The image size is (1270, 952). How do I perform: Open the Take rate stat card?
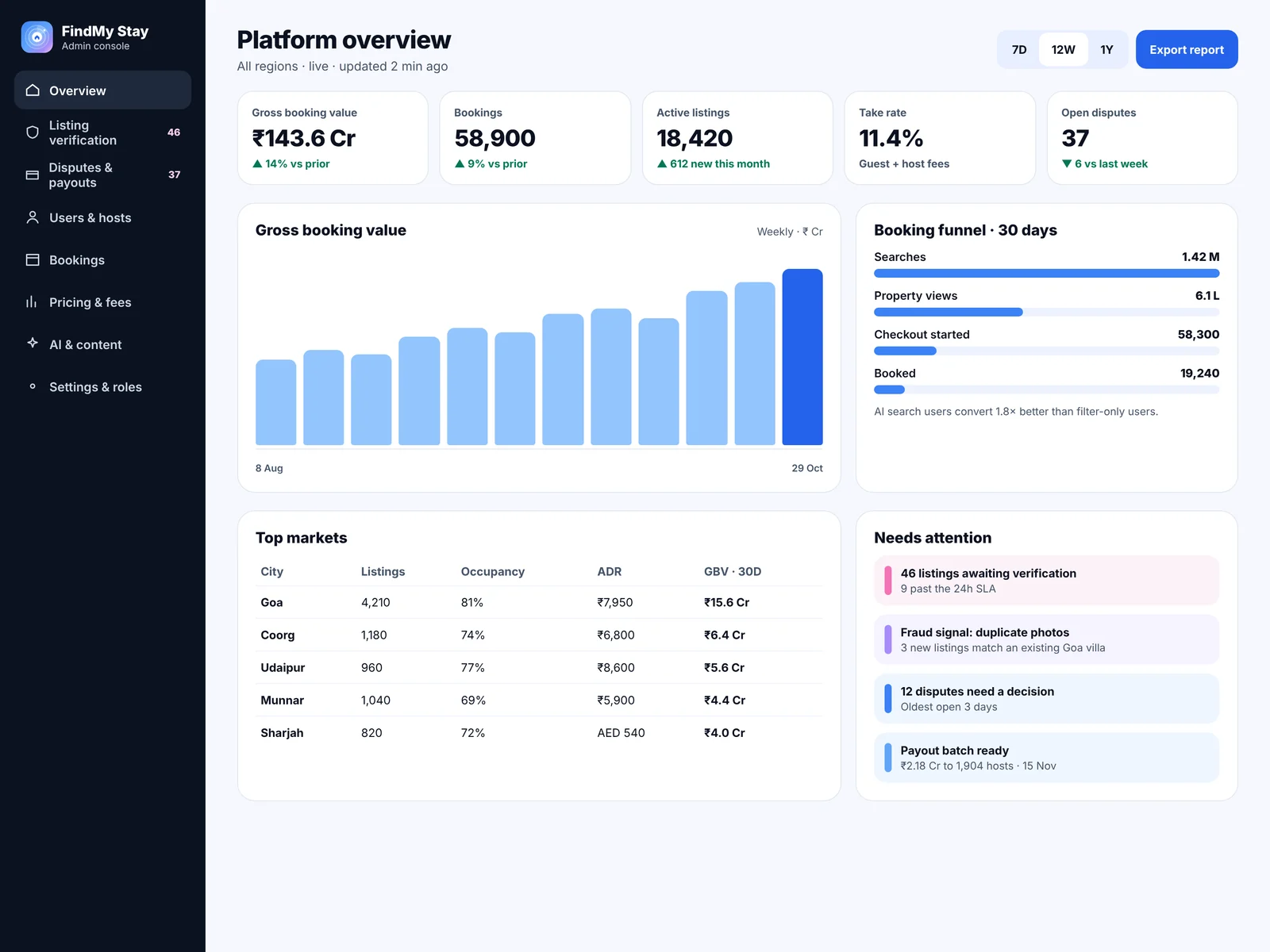pyautogui.click(x=940, y=138)
